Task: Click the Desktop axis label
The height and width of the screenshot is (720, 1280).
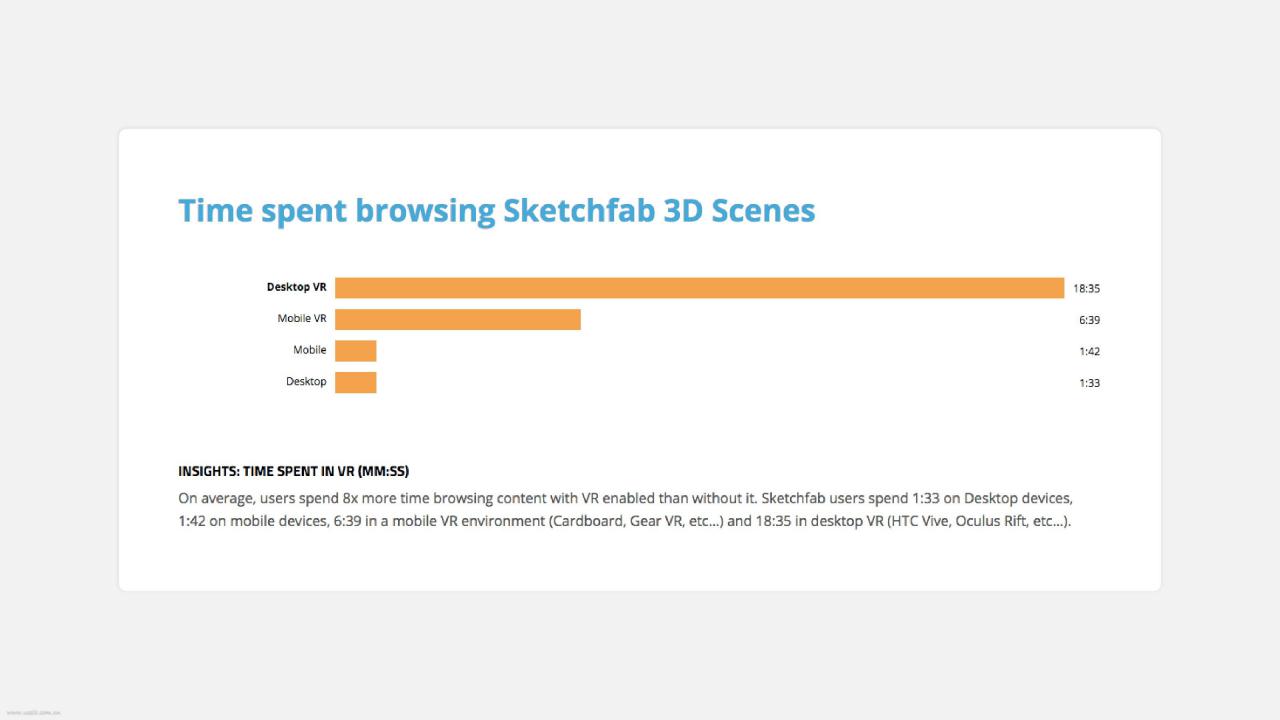Action: (306, 382)
